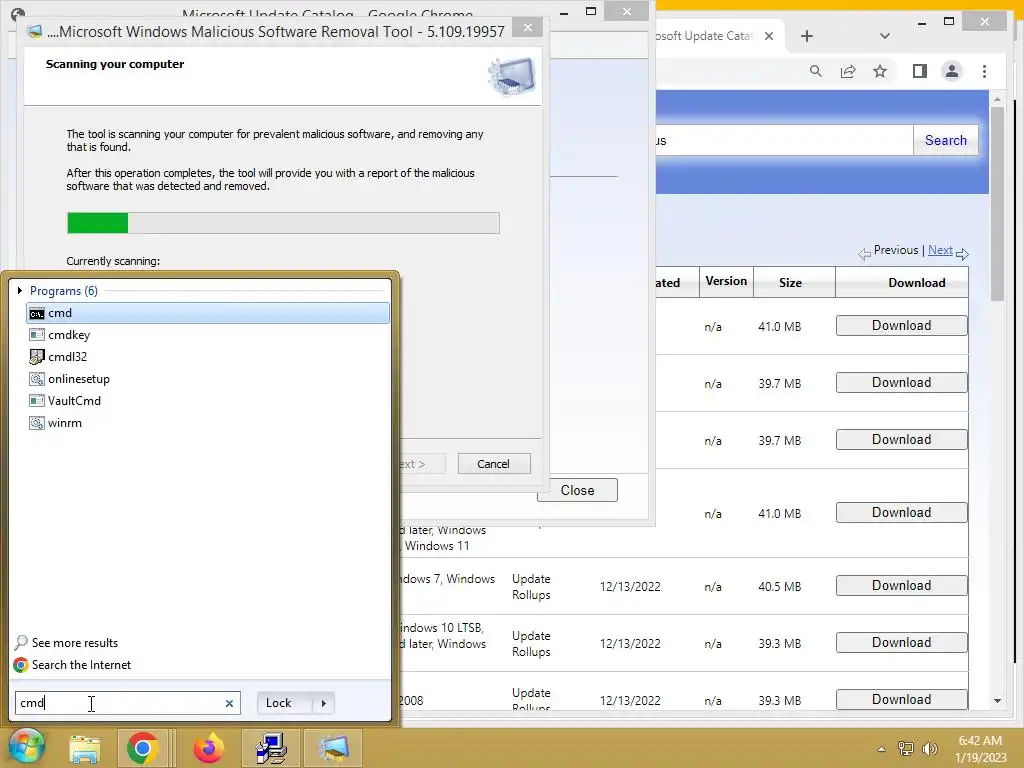This screenshot has width=1024, height=768.
Task: Sort by Version column header
Action: click(726, 281)
